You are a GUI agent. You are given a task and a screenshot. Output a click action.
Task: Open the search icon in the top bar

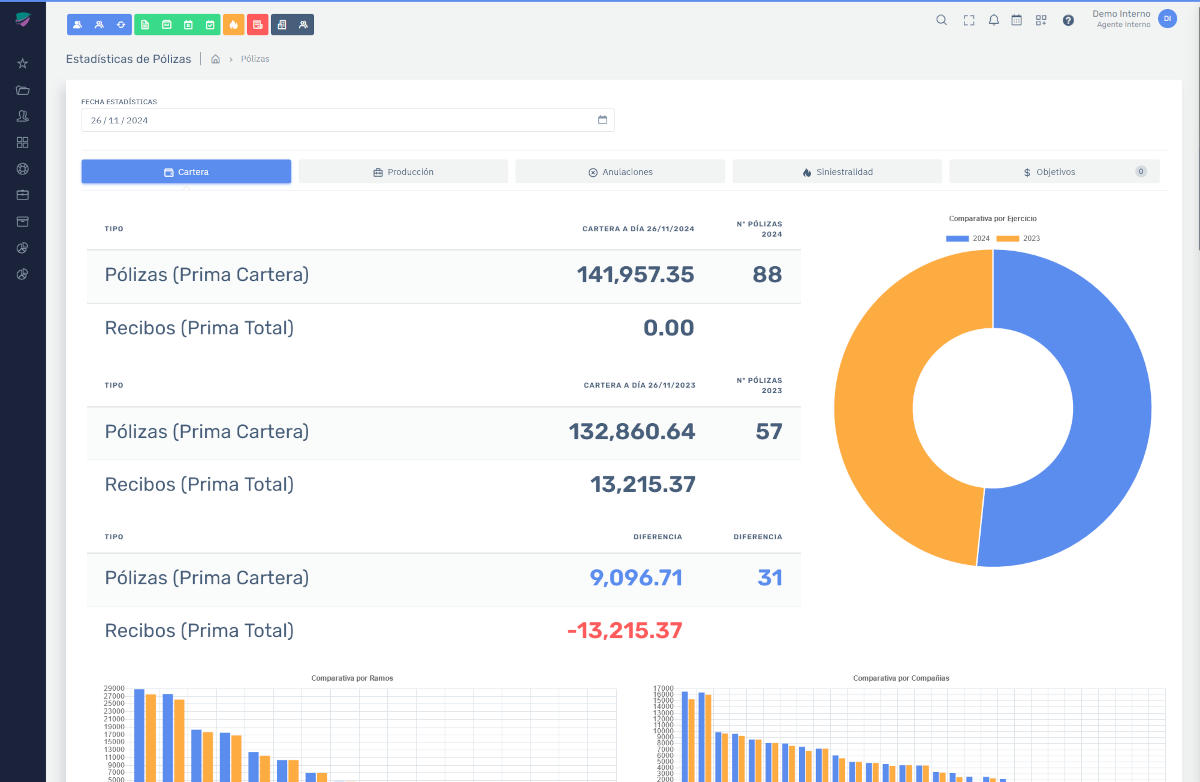click(941, 20)
